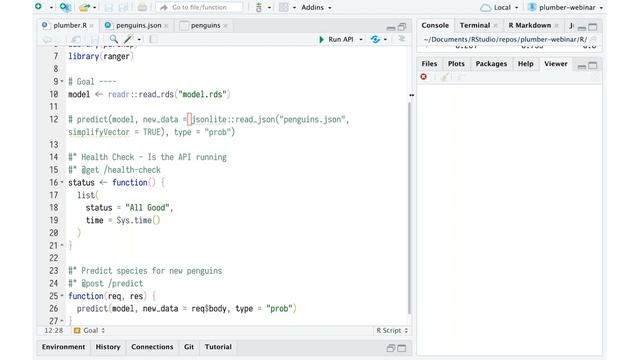The height and width of the screenshot is (360, 640).
Task: Click the editor back navigation arrow
Action: coord(47,40)
